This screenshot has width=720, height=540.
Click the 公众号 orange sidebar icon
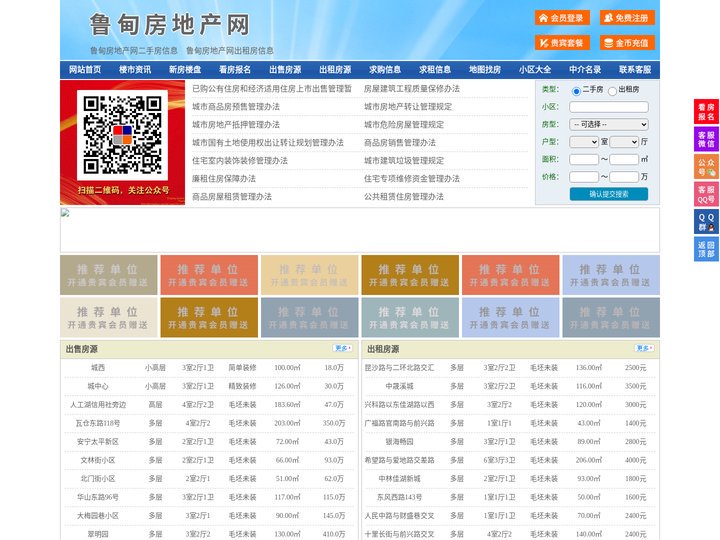point(706,167)
